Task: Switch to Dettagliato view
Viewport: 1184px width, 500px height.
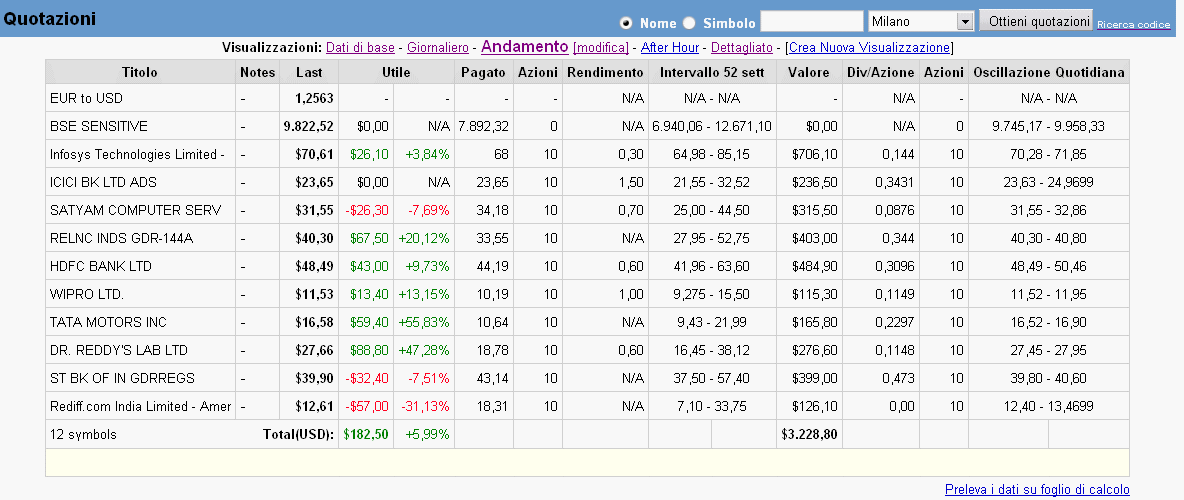Action: [x=742, y=48]
